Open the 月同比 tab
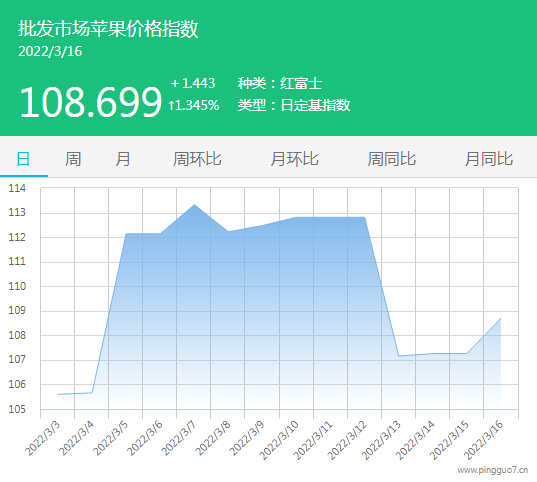Image resolution: width=537 pixels, height=482 pixels. tap(489, 159)
